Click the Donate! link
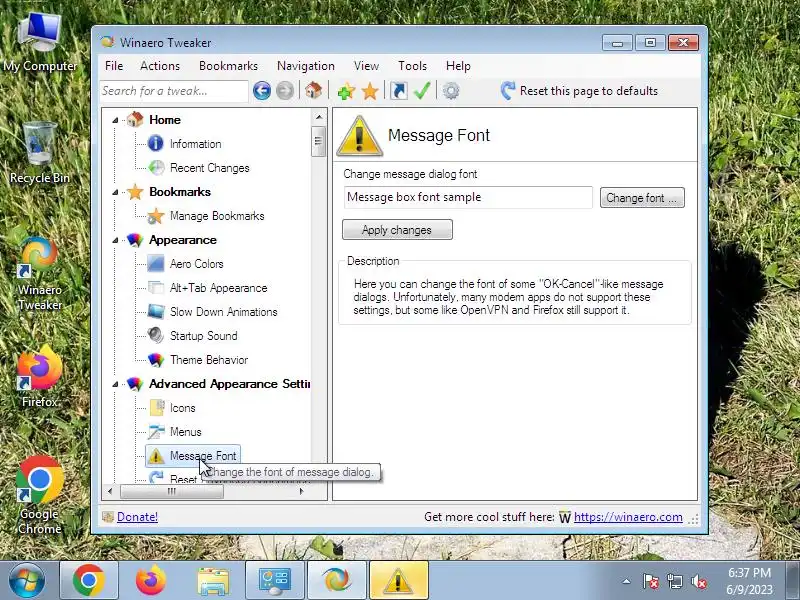Viewport: 800px width, 600px height. [137, 517]
